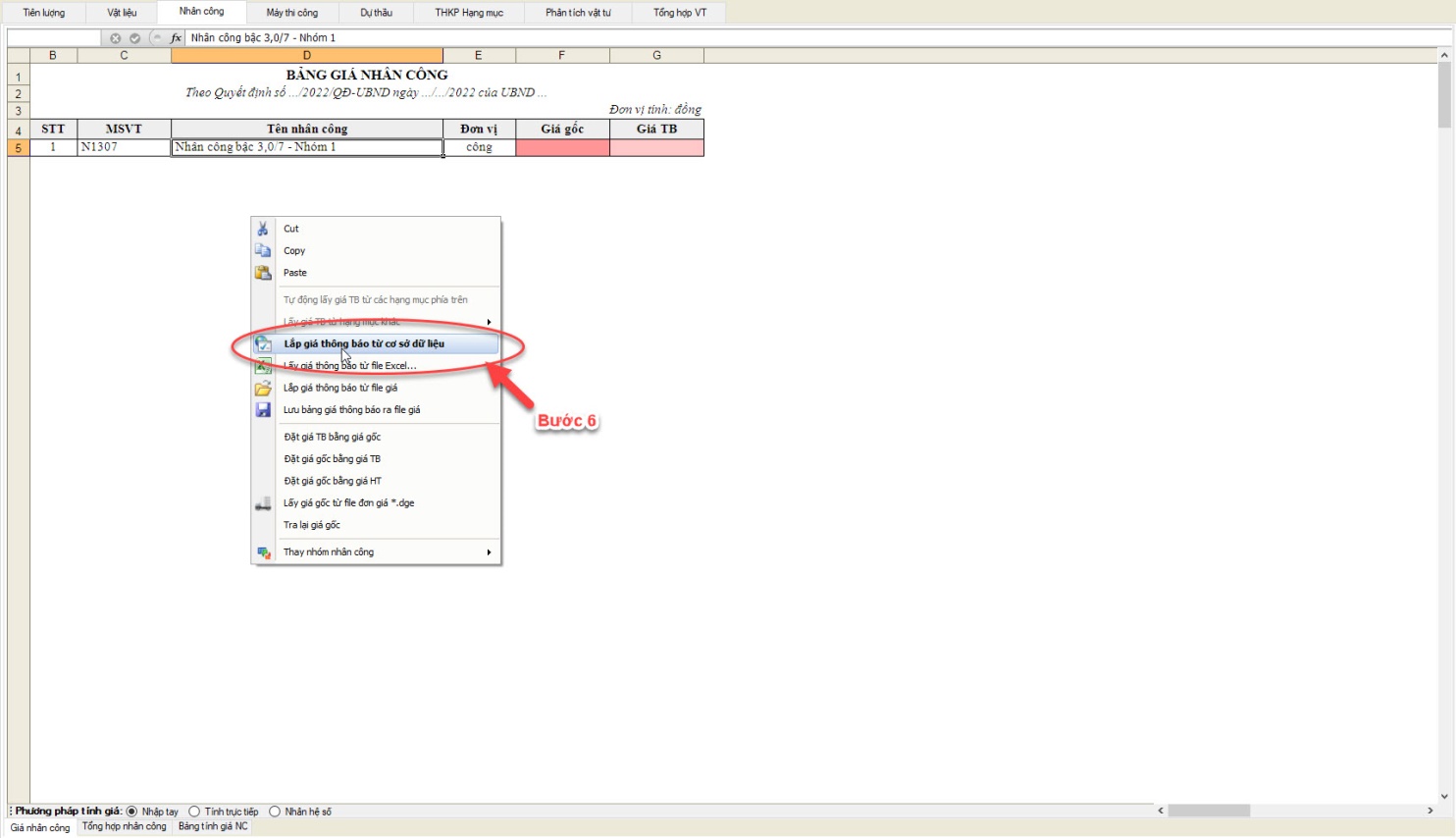
Task: Click the Excel icon for Lấy giá thông báo
Action: 263,366
